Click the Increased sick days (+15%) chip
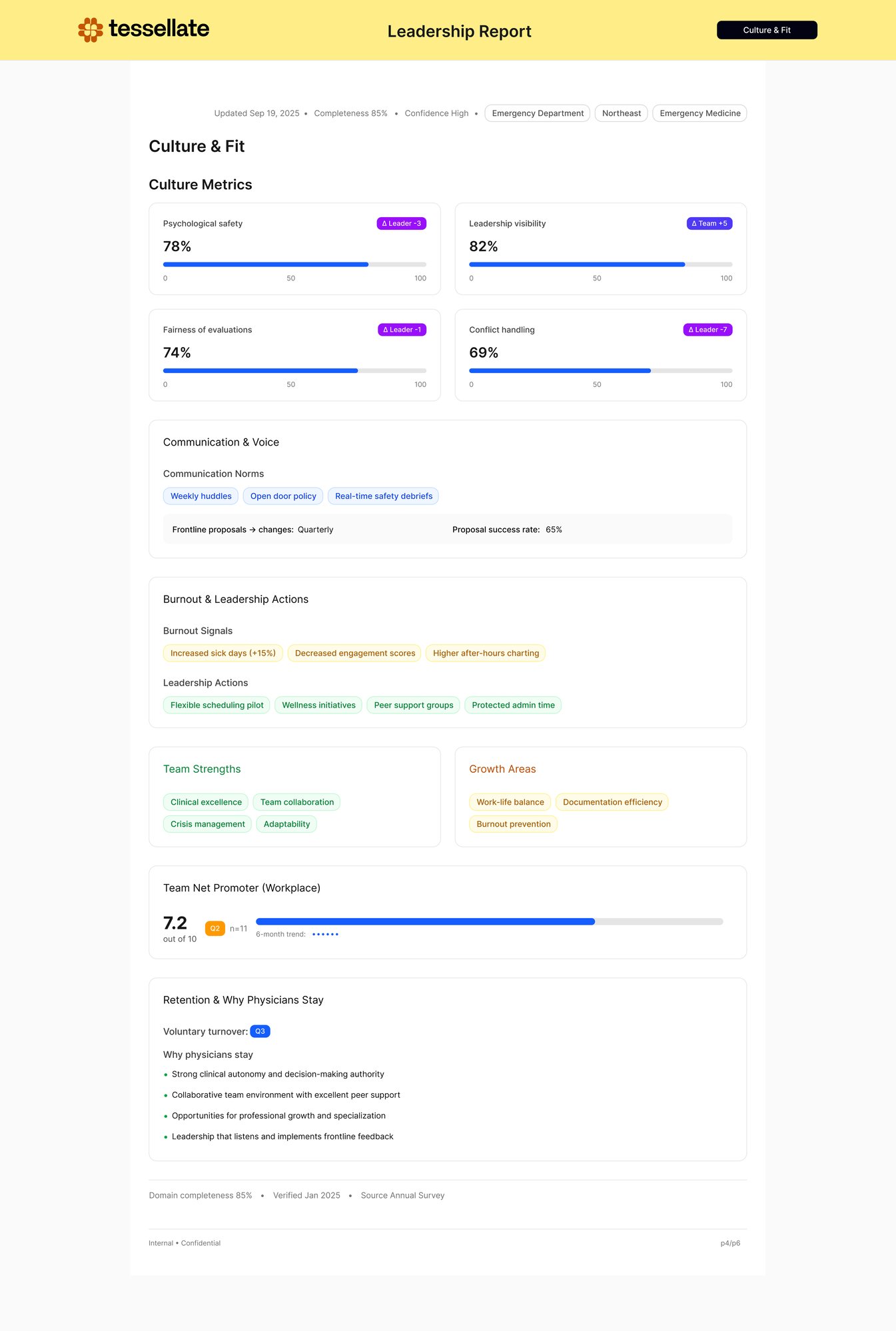 [x=223, y=654]
